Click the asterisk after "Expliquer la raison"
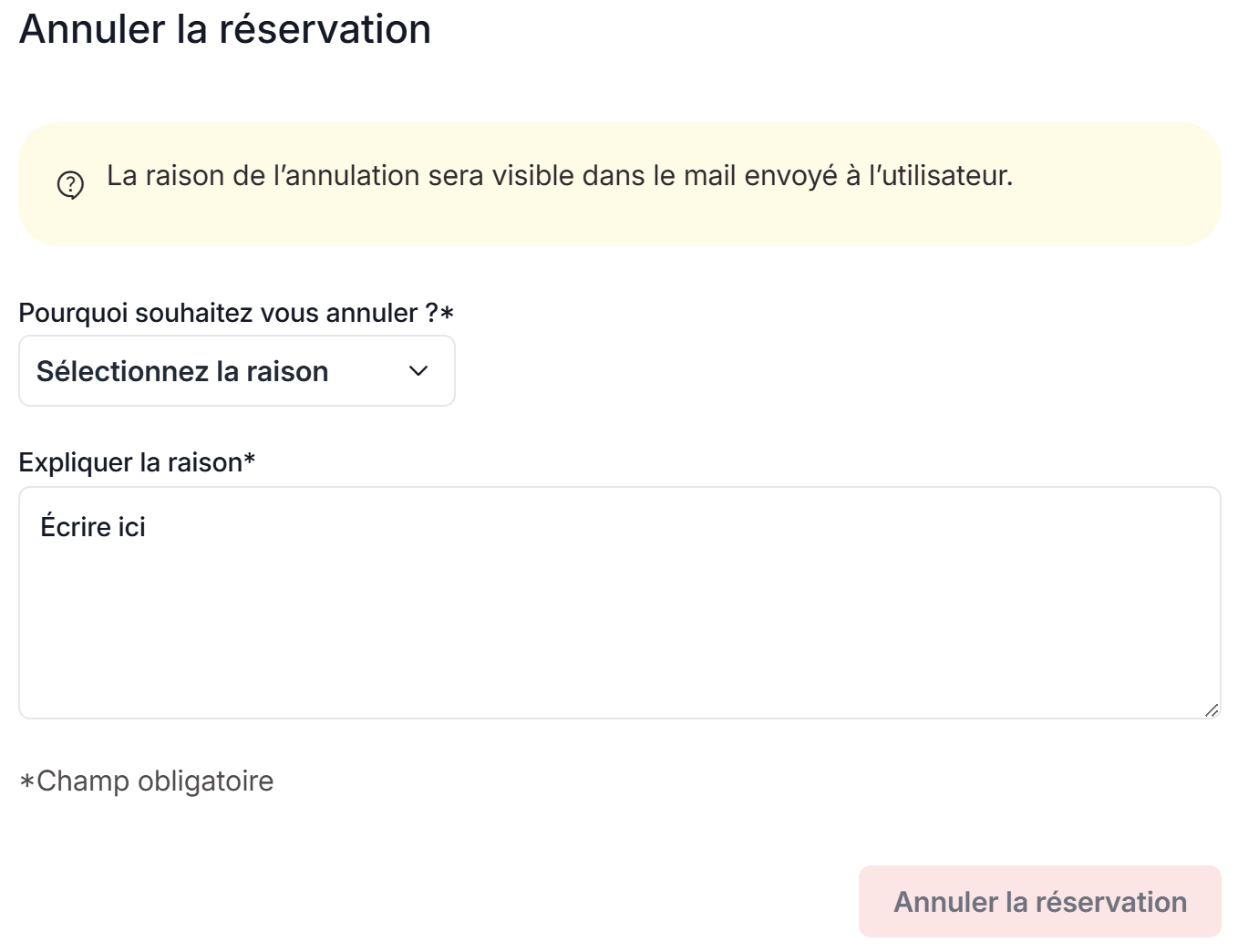This screenshot has width=1238, height=952. point(249,460)
